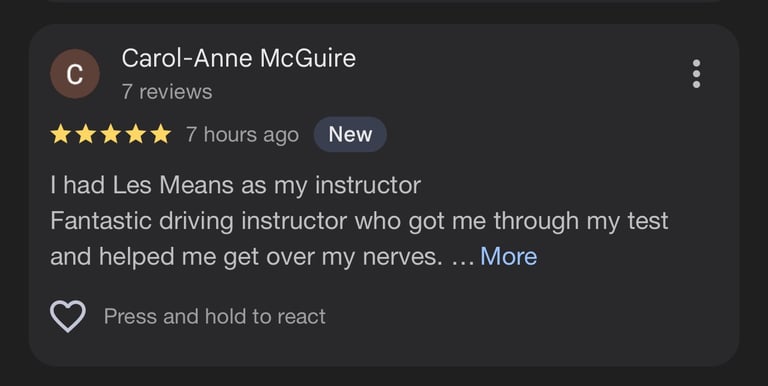
Task: Click the "New" badge
Action: pyautogui.click(x=350, y=134)
